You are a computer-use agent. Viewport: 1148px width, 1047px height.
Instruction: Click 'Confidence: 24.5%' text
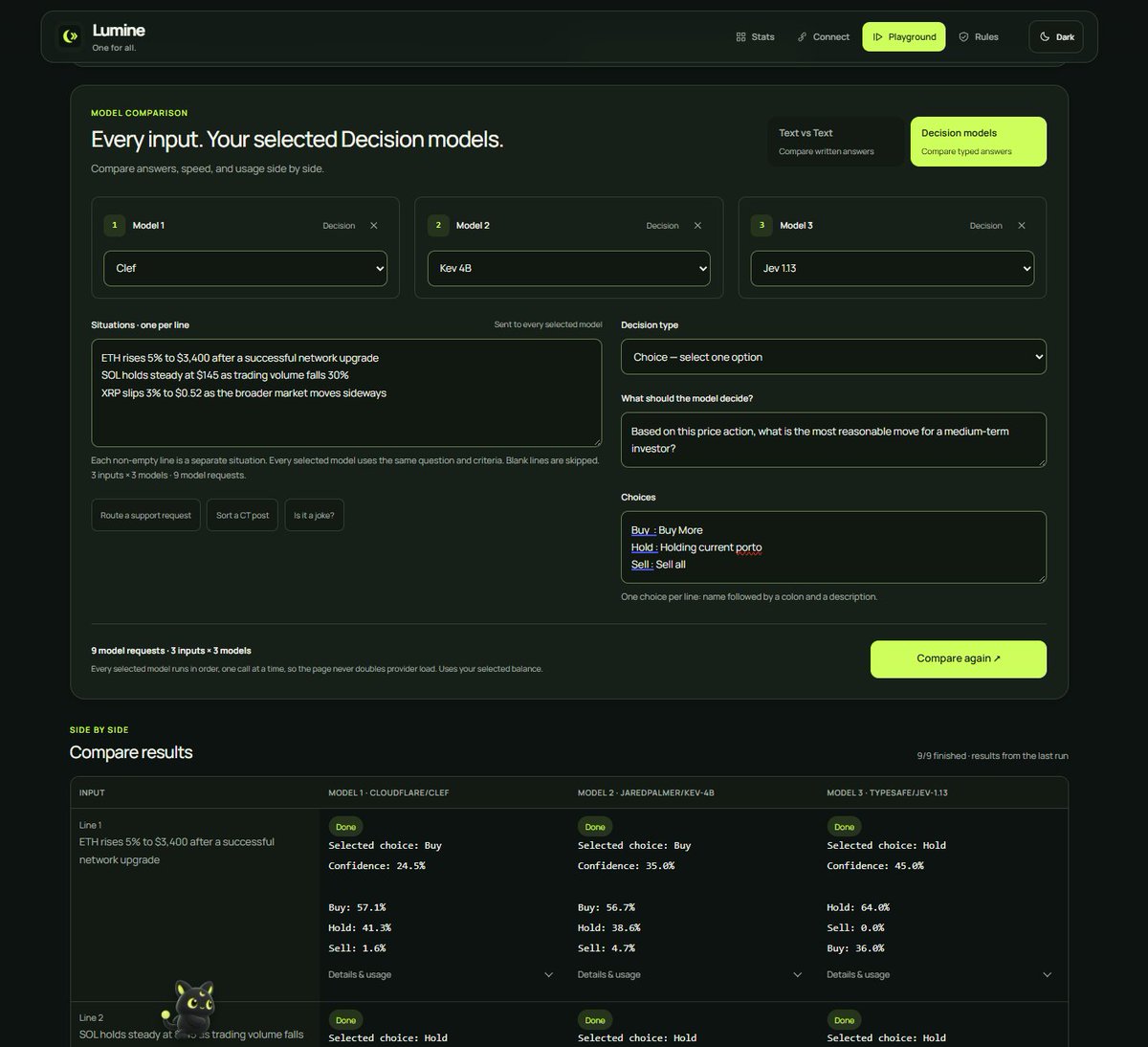tap(377, 866)
